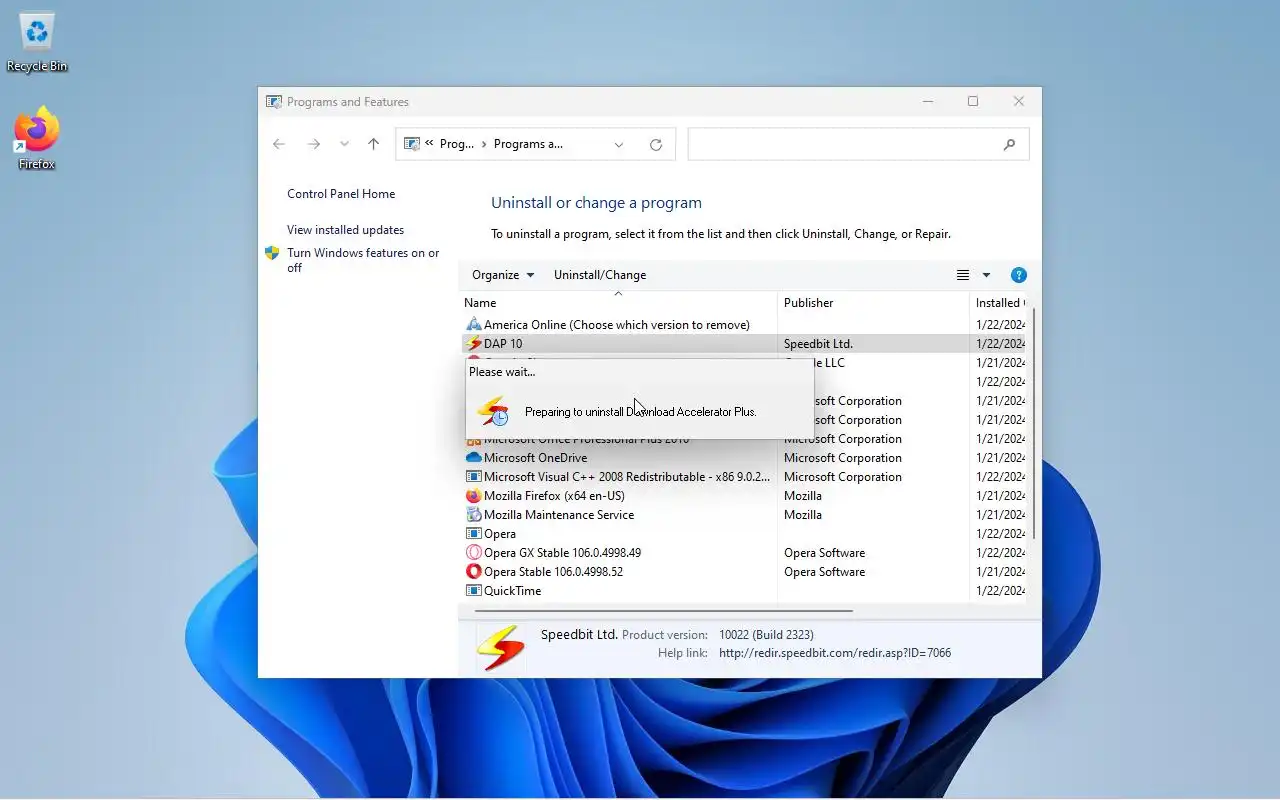This screenshot has height=800, width=1280.
Task: Open Turn Windows features on or off
Action: pyautogui.click(x=363, y=260)
